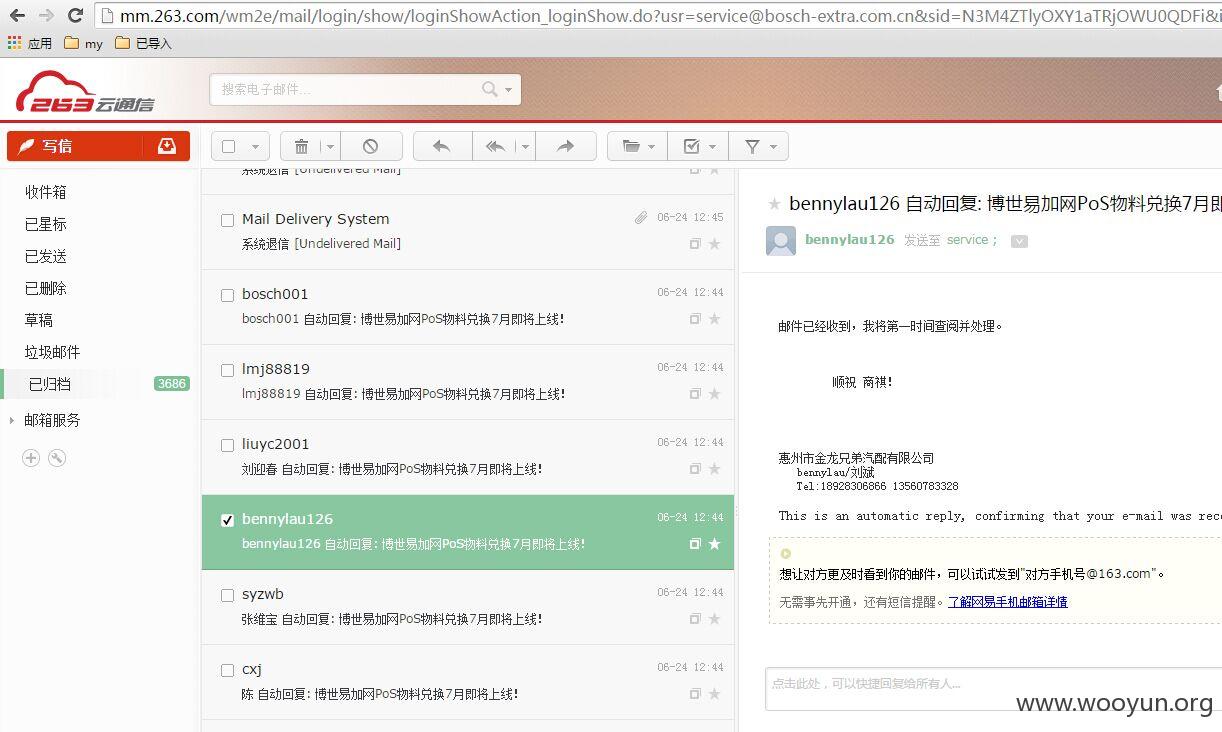
Task: Click the sender avatar thumbnail
Action: (x=781, y=241)
